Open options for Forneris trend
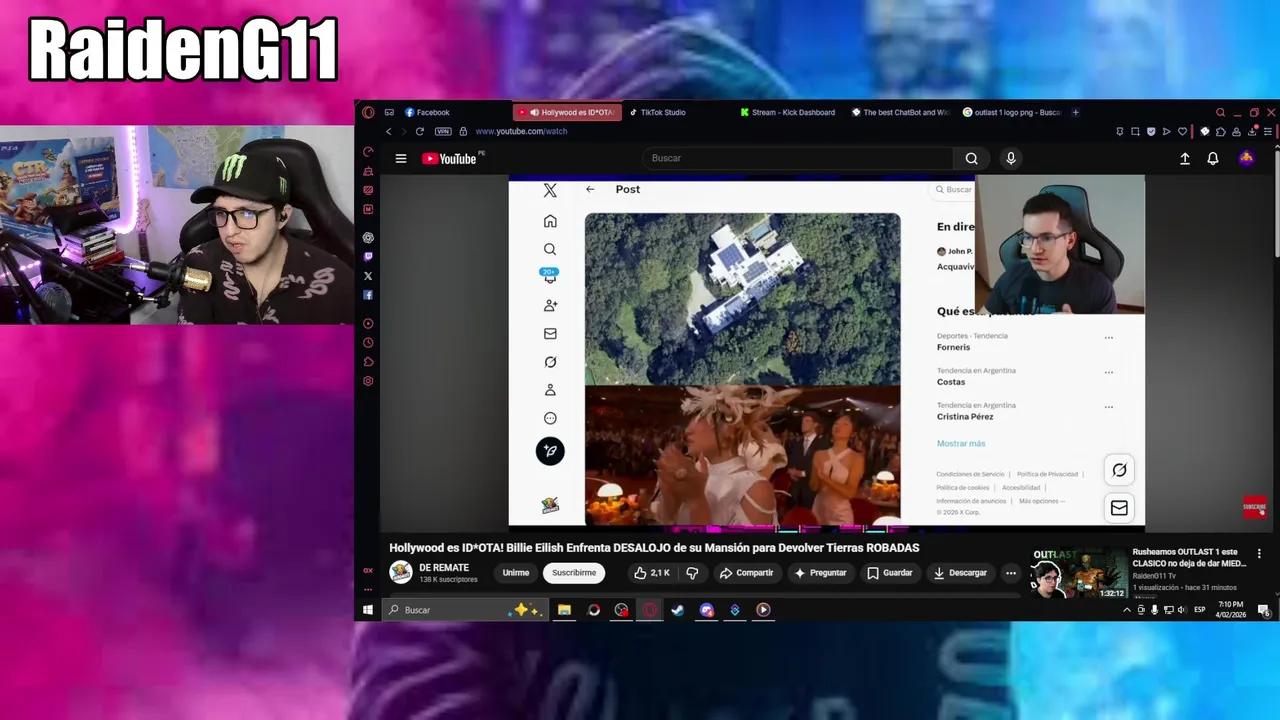Viewport: 1280px width, 720px height. tap(1108, 338)
